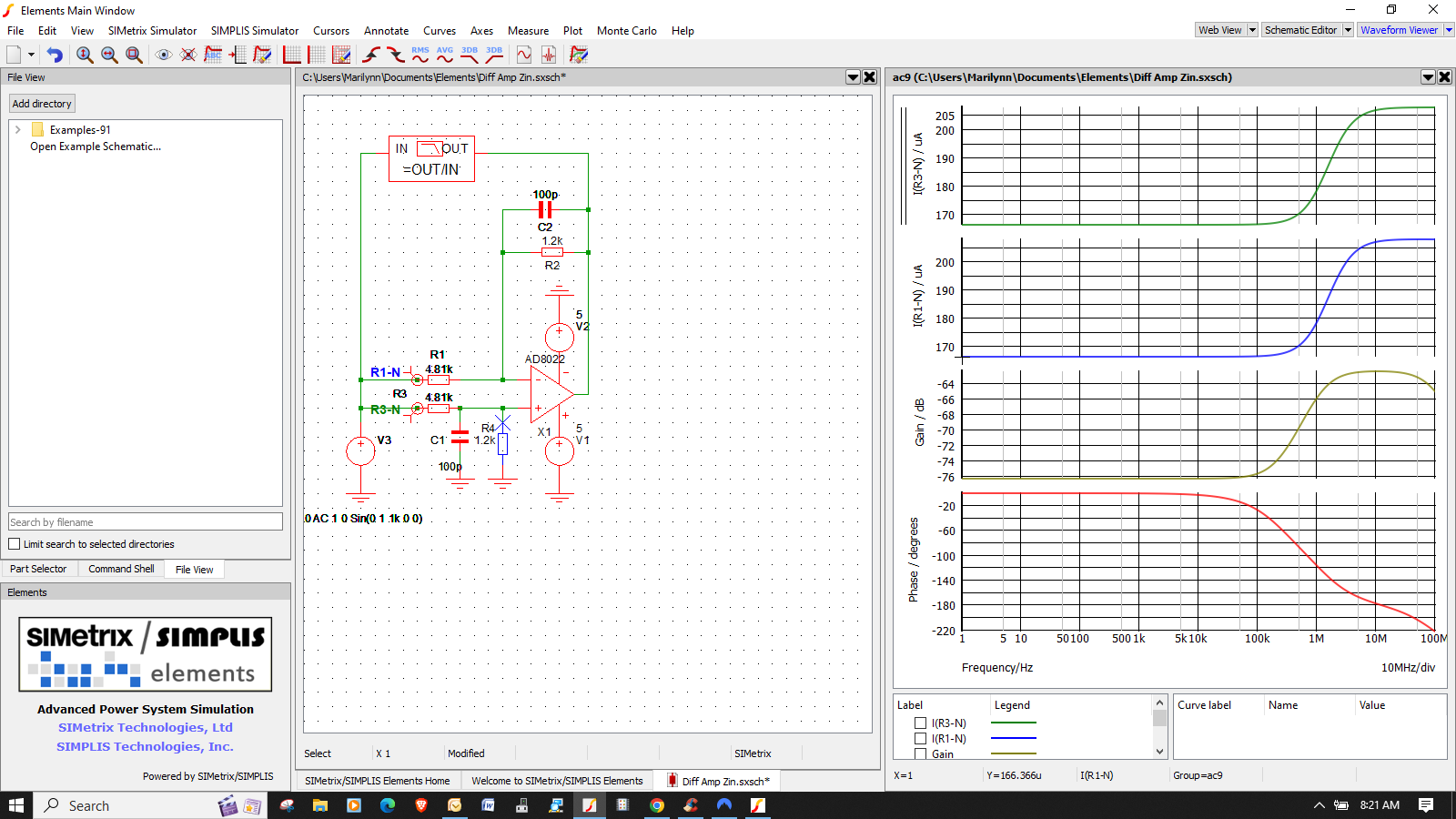Viewport: 1456px width, 819px height.
Task: Open the New document dropdown arrow
Action: tap(31, 55)
